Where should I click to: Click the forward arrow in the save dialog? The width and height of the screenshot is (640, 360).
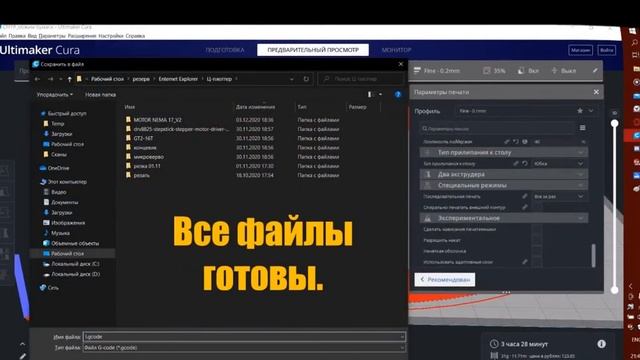(51, 79)
